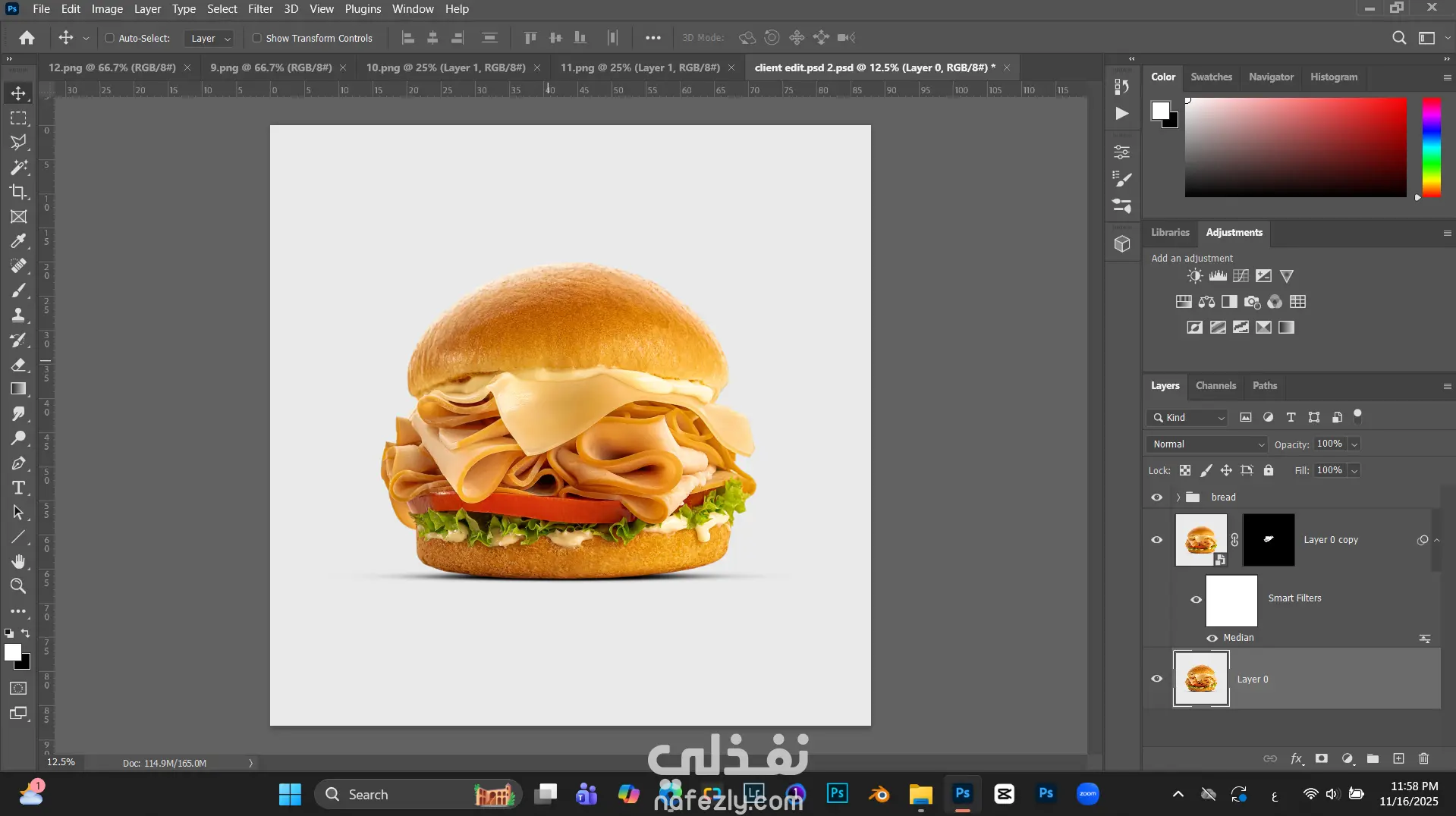Pick the Clone Stamp tool

coord(18,315)
